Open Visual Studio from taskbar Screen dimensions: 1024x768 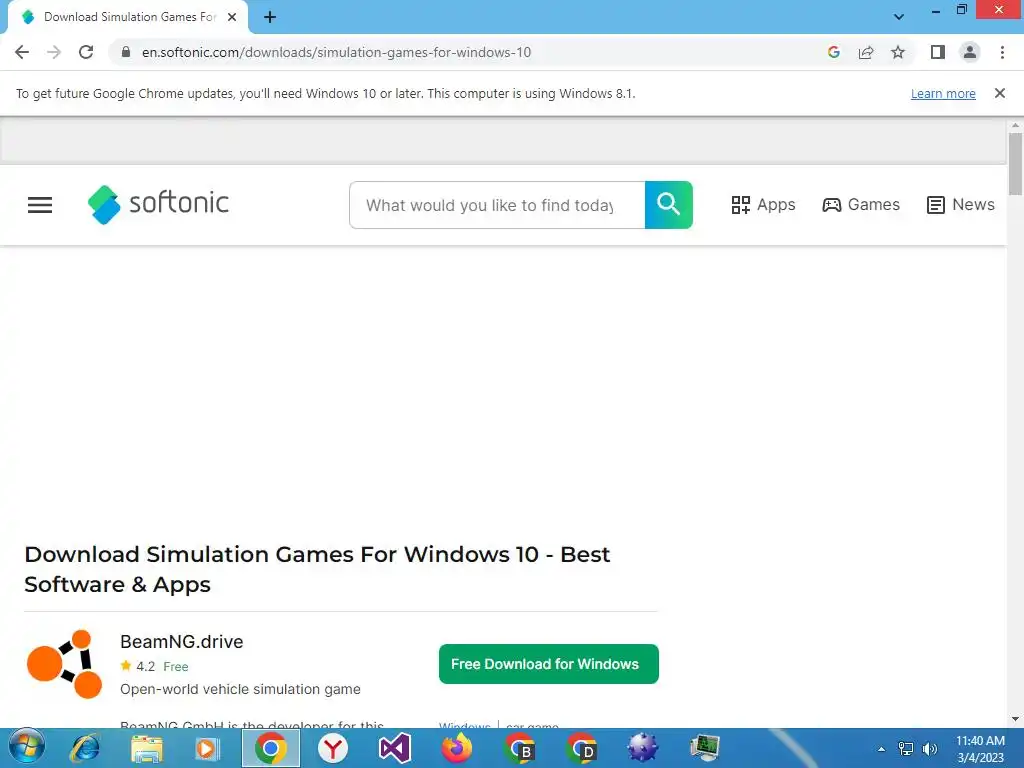point(394,748)
